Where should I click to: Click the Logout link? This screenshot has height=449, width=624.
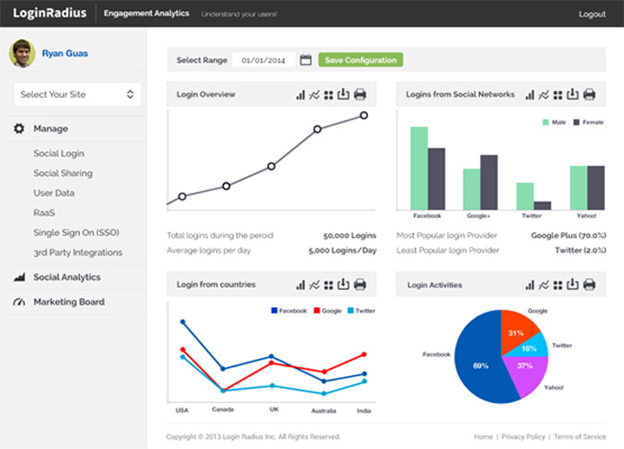592,14
